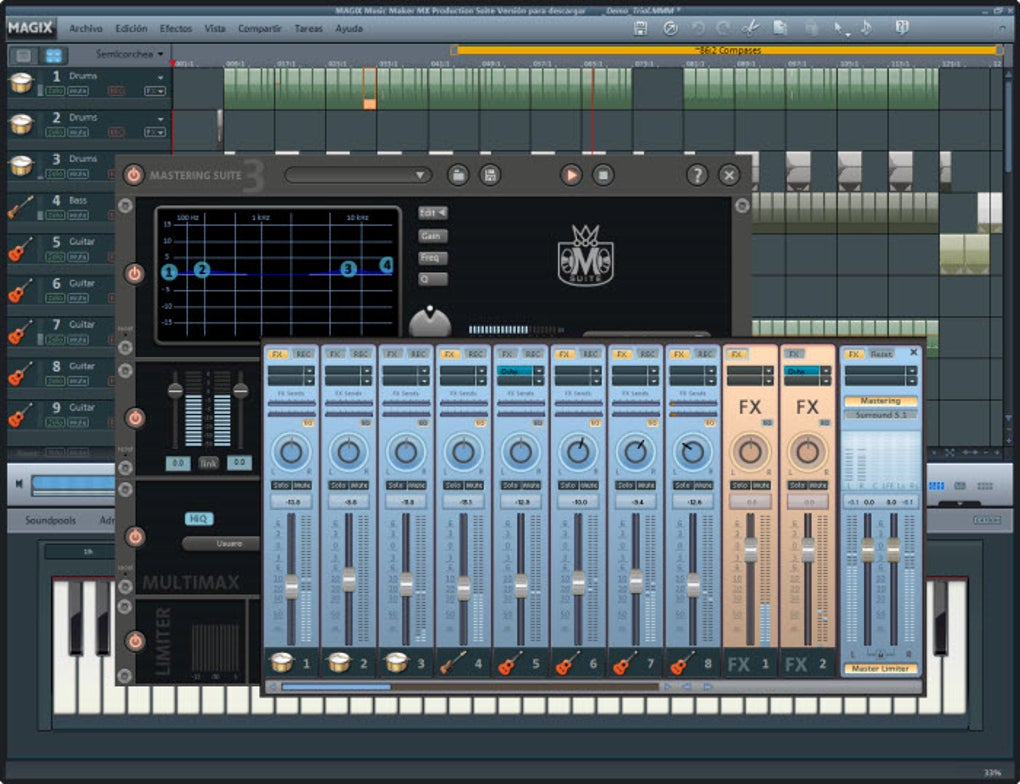Toggle HiQ mode in MultiMax
This screenshot has height=784, width=1020.
(x=198, y=519)
